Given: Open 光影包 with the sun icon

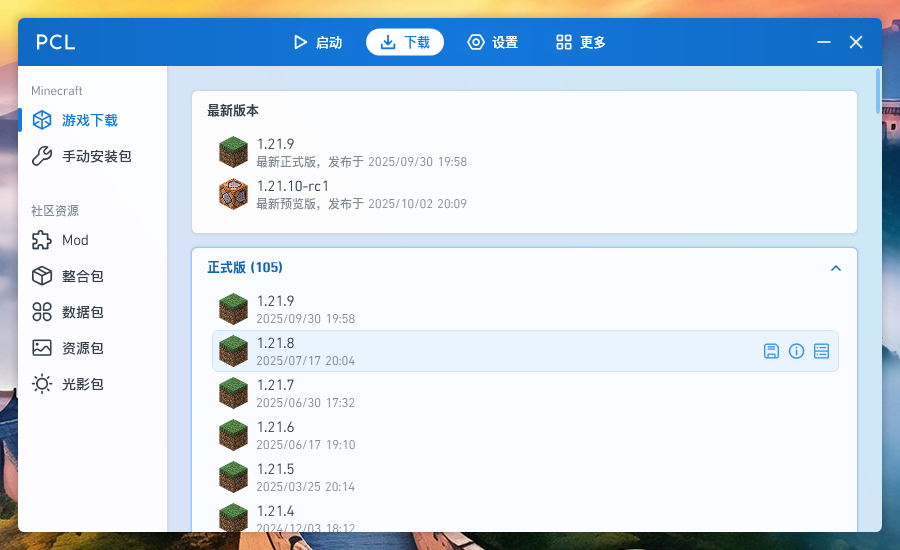Looking at the screenshot, I should coord(82,384).
